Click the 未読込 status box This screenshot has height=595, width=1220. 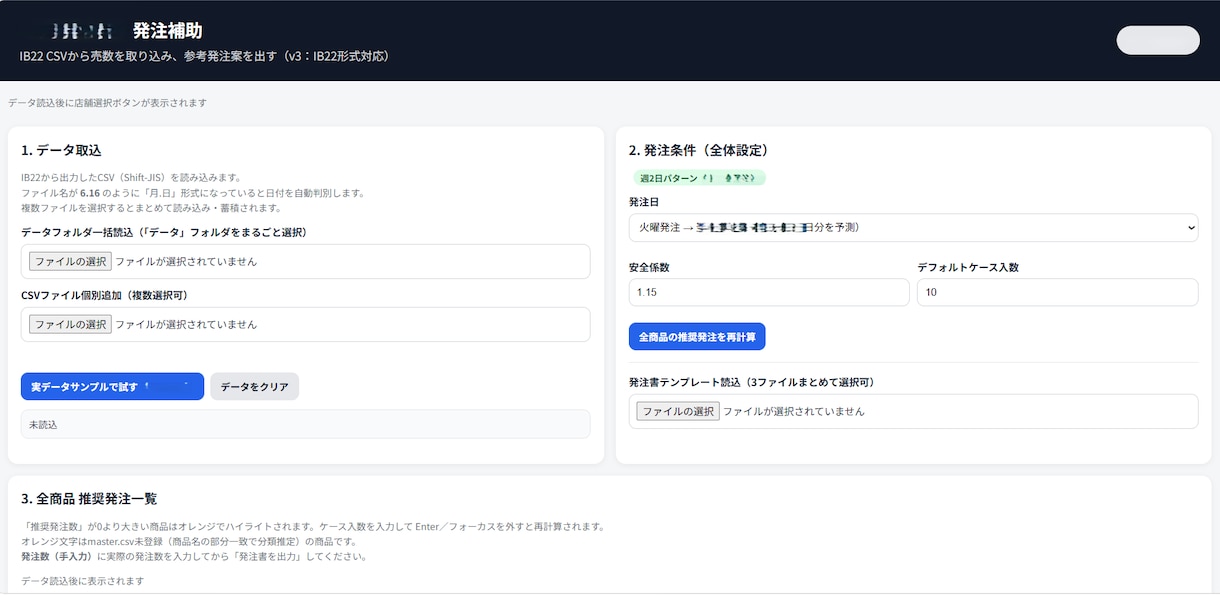click(x=305, y=424)
